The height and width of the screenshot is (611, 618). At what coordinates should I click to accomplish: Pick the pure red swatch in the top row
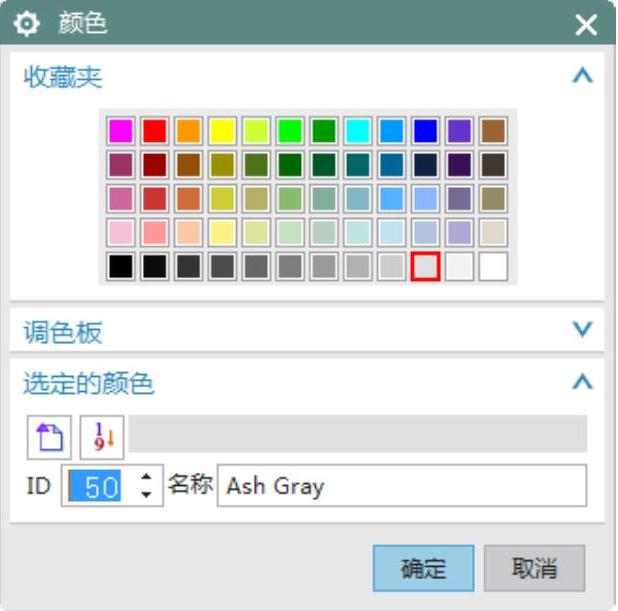point(155,131)
